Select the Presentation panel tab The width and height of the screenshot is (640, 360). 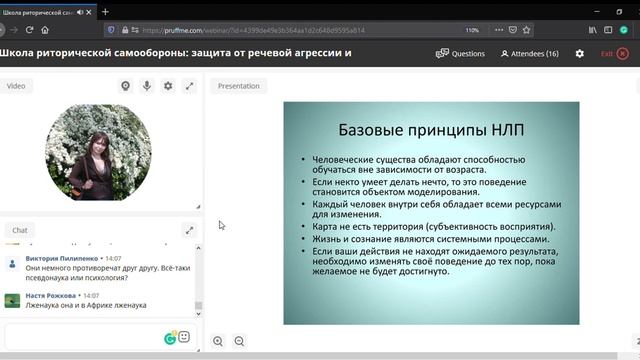(238, 86)
